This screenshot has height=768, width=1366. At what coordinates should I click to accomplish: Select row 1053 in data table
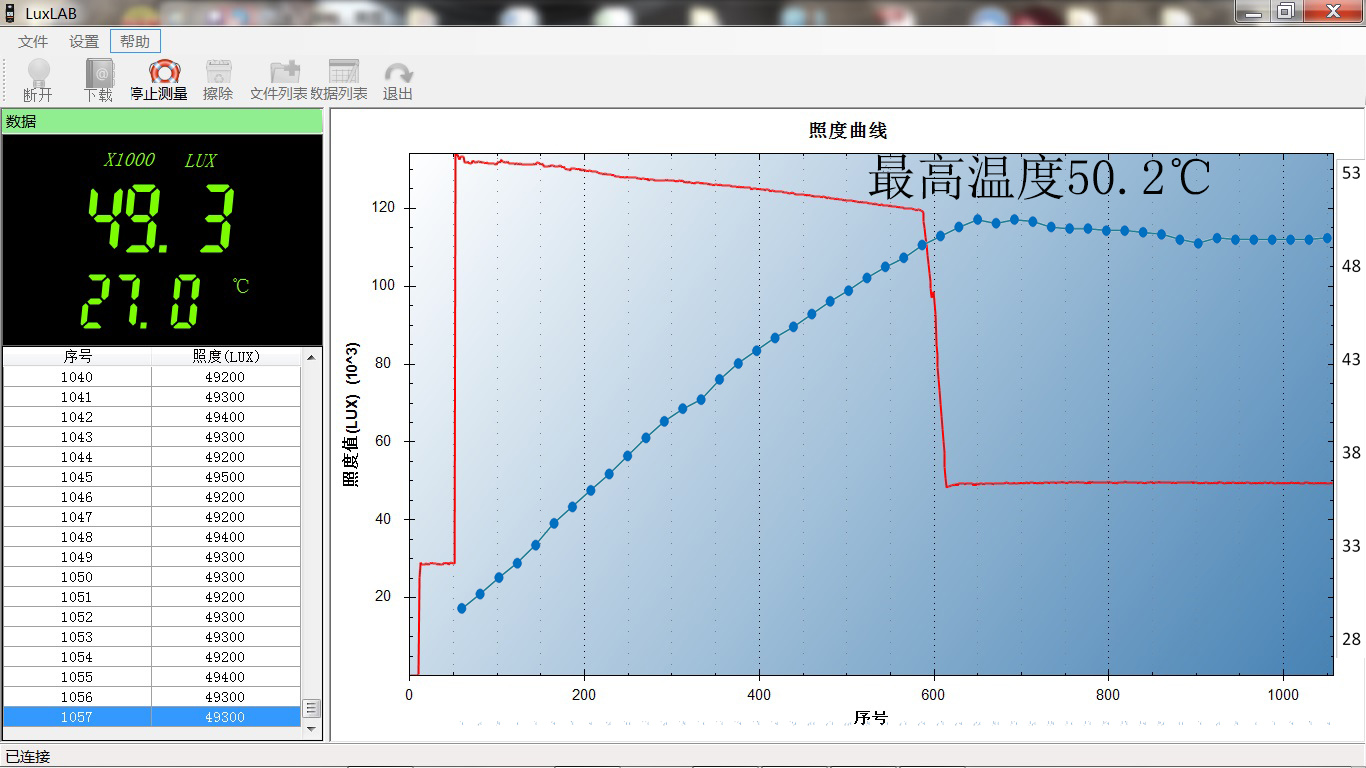[152, 637]
